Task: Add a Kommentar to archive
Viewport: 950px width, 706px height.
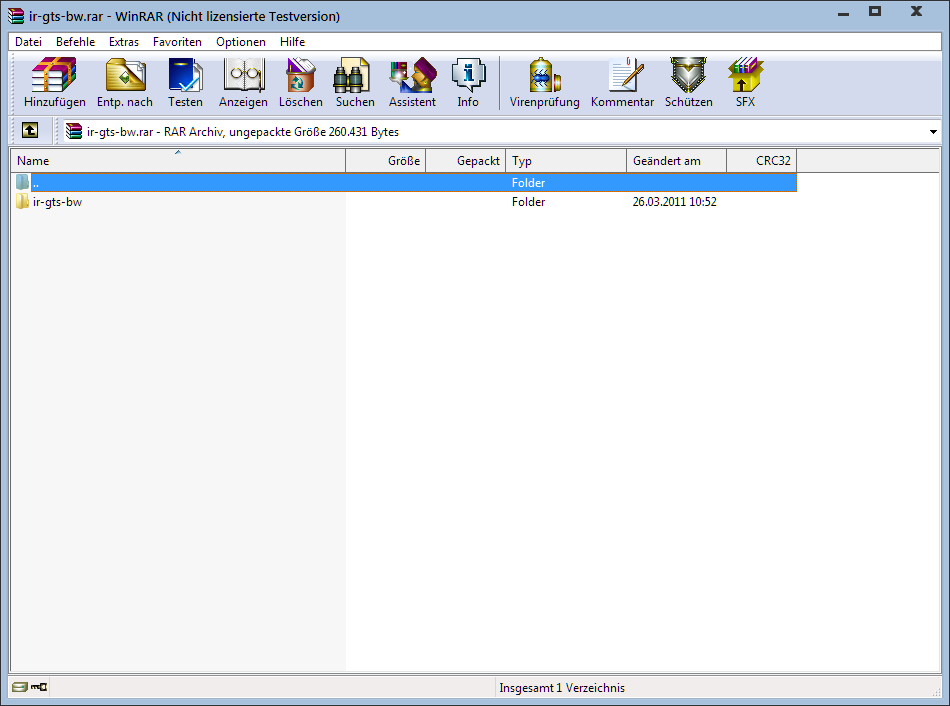Action: [x=622, y=82]
